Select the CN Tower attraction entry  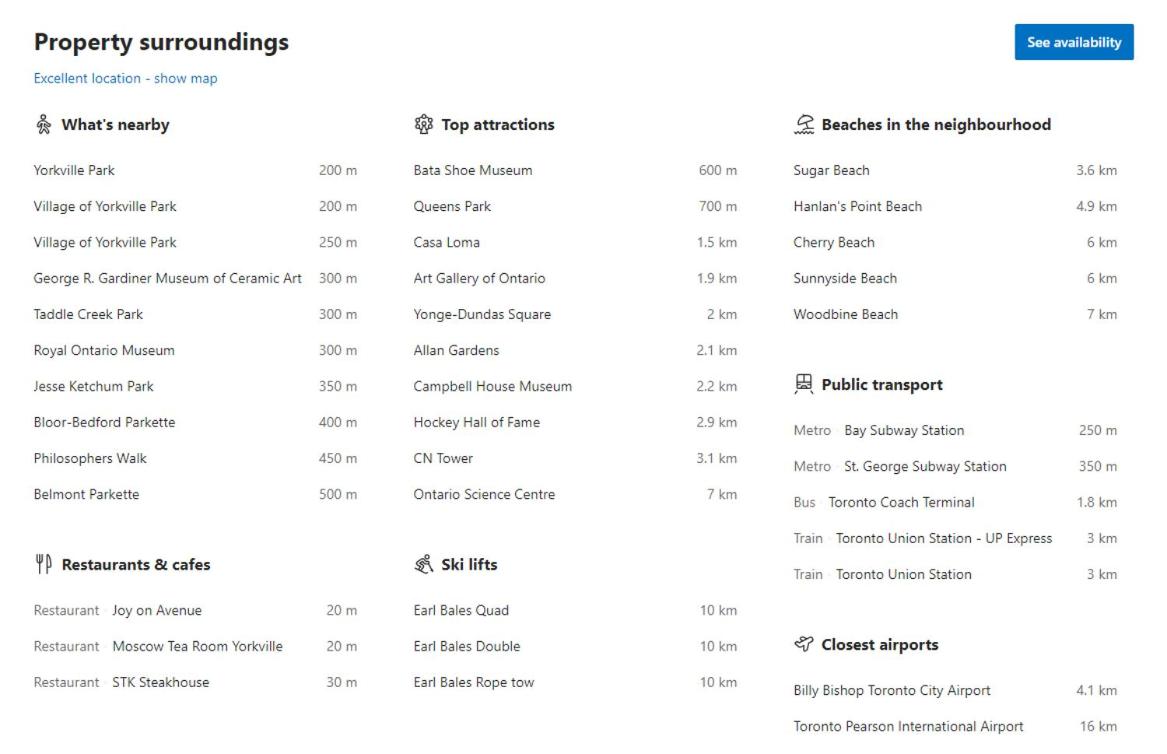tap(575, 459)
